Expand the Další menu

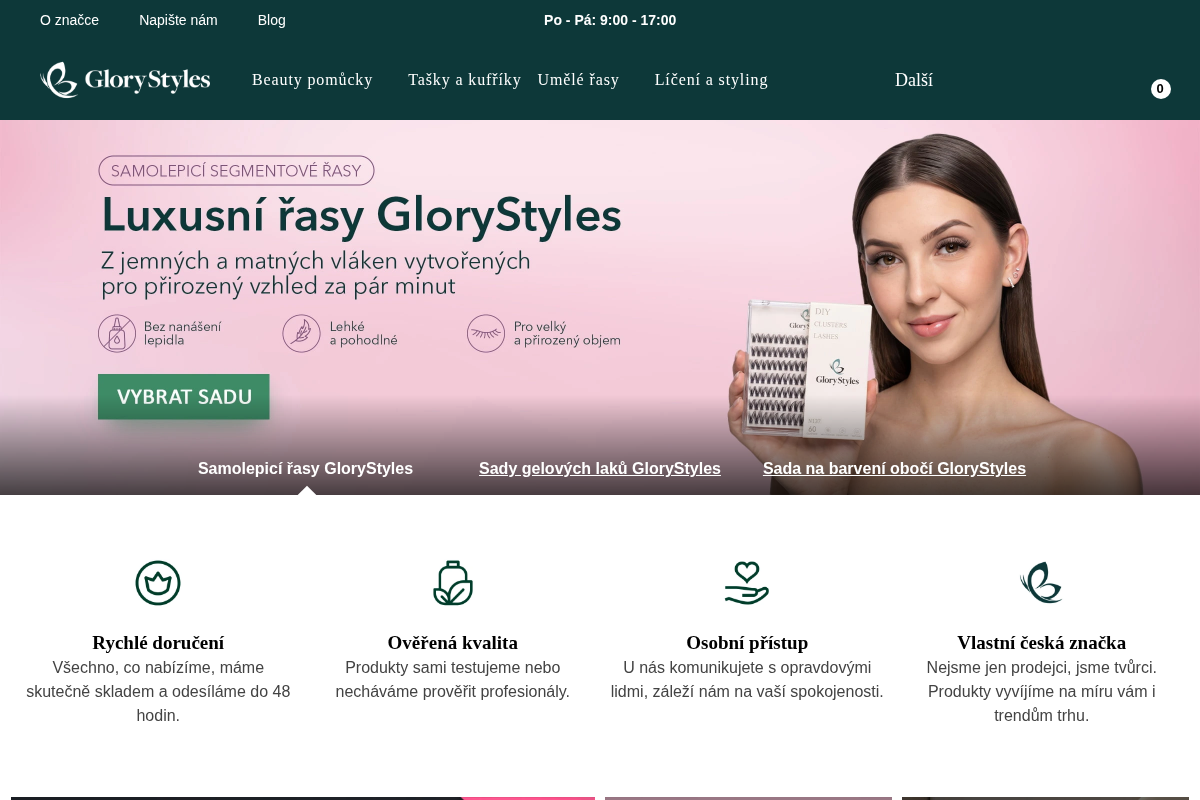(x=914, y=80)
